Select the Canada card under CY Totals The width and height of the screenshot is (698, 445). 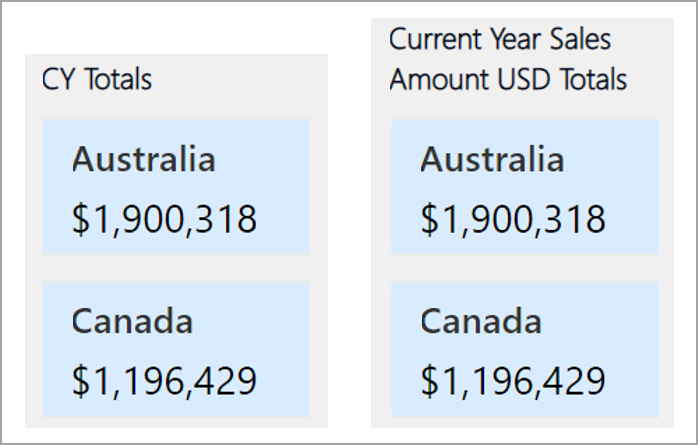click(176, 349)
